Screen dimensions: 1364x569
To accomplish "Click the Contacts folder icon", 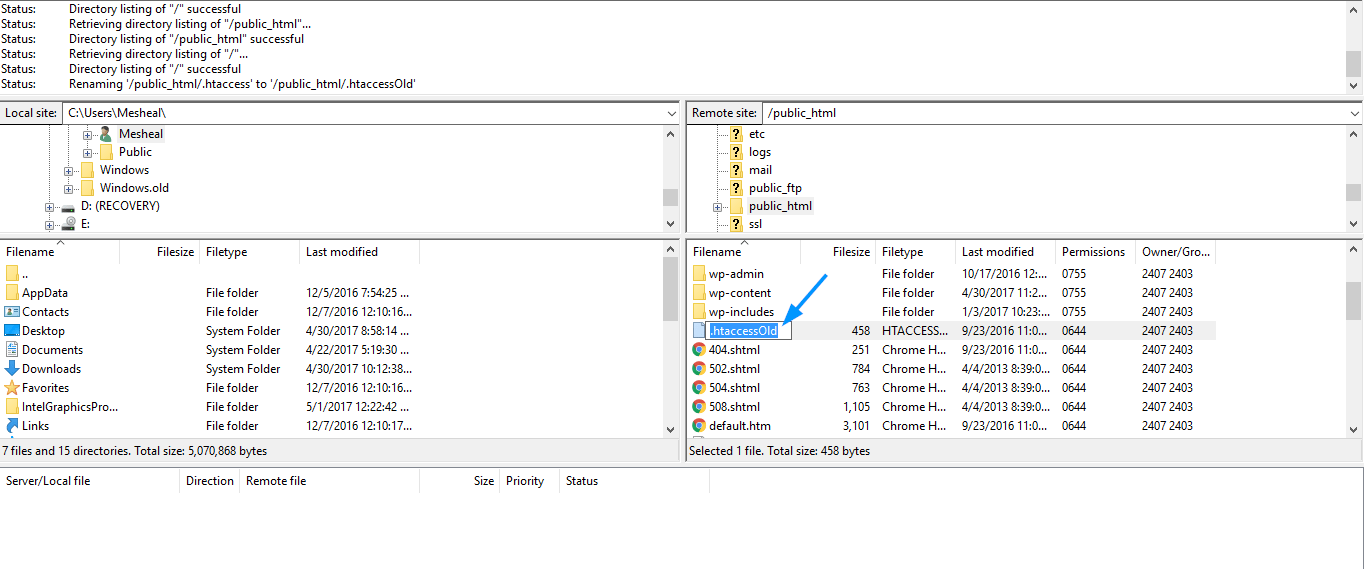I will (12, 312).
